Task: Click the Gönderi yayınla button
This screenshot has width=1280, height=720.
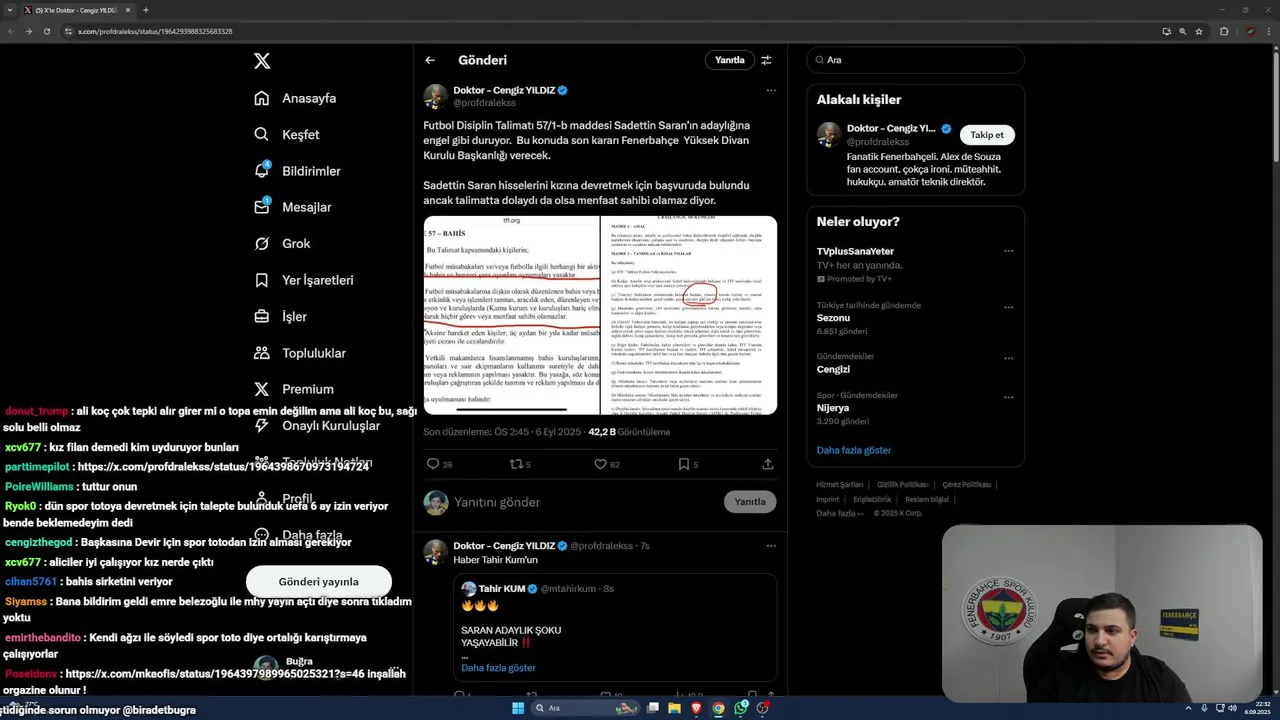Action: [x=318, y=581]
